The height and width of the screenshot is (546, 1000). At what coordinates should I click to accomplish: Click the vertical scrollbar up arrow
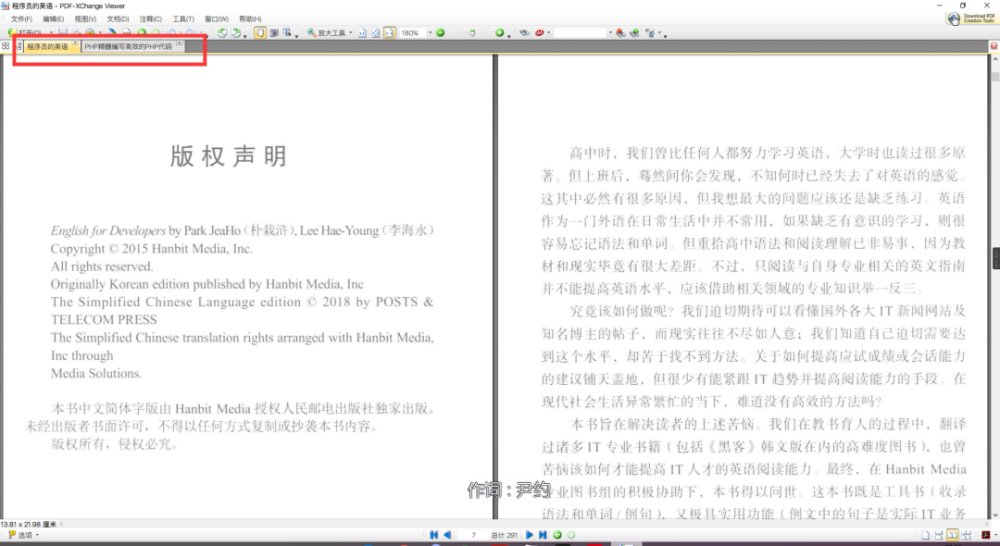click(x=996, y=59)
